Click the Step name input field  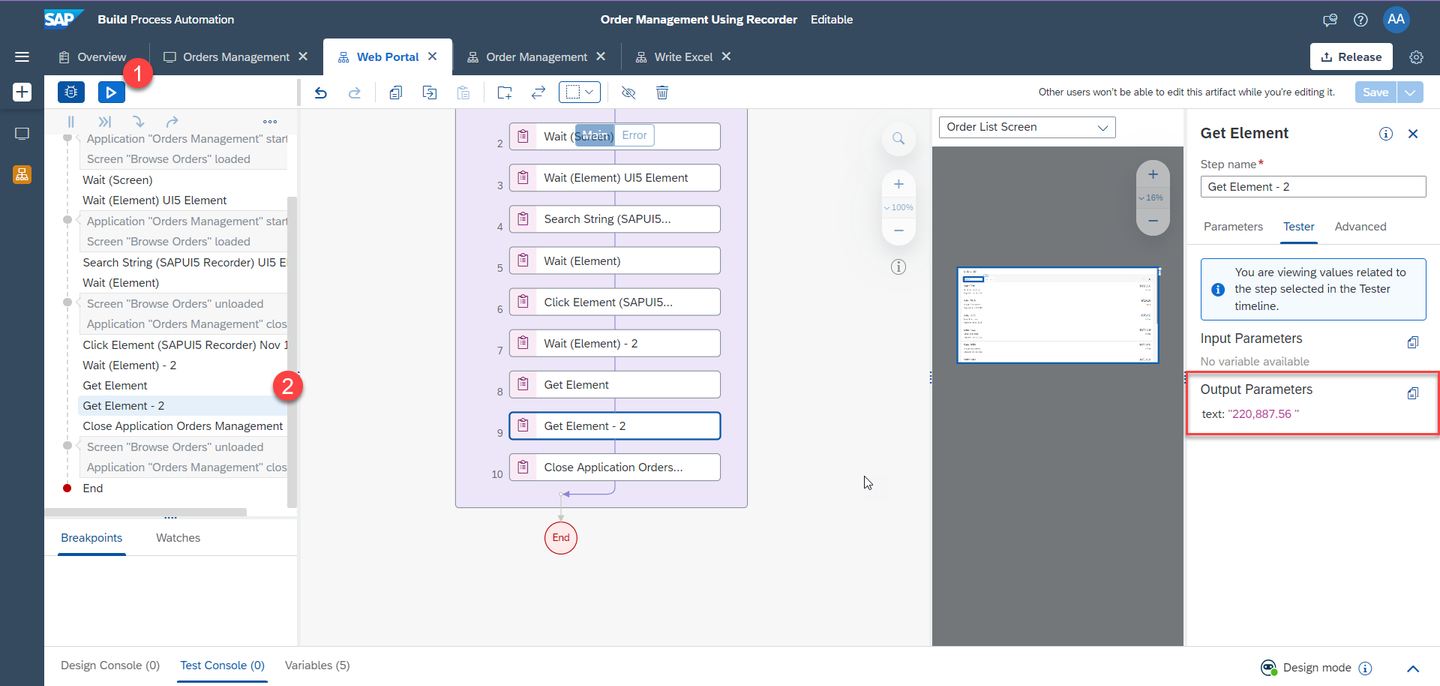1313,187
